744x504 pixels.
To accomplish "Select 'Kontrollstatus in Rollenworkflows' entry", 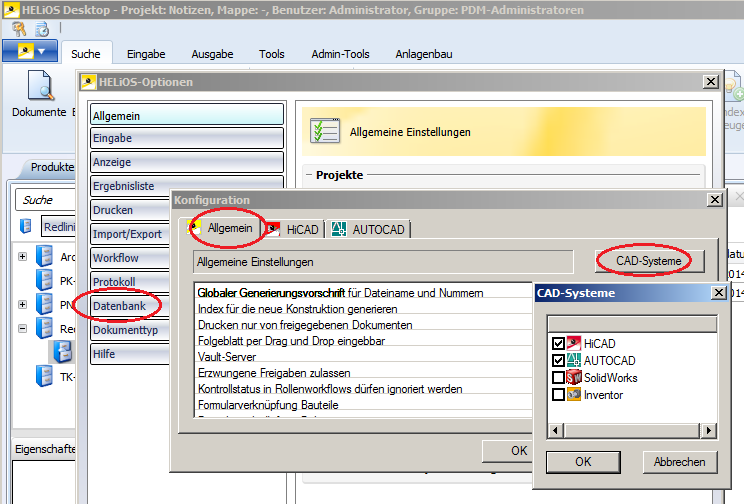I will click(363, 389).
